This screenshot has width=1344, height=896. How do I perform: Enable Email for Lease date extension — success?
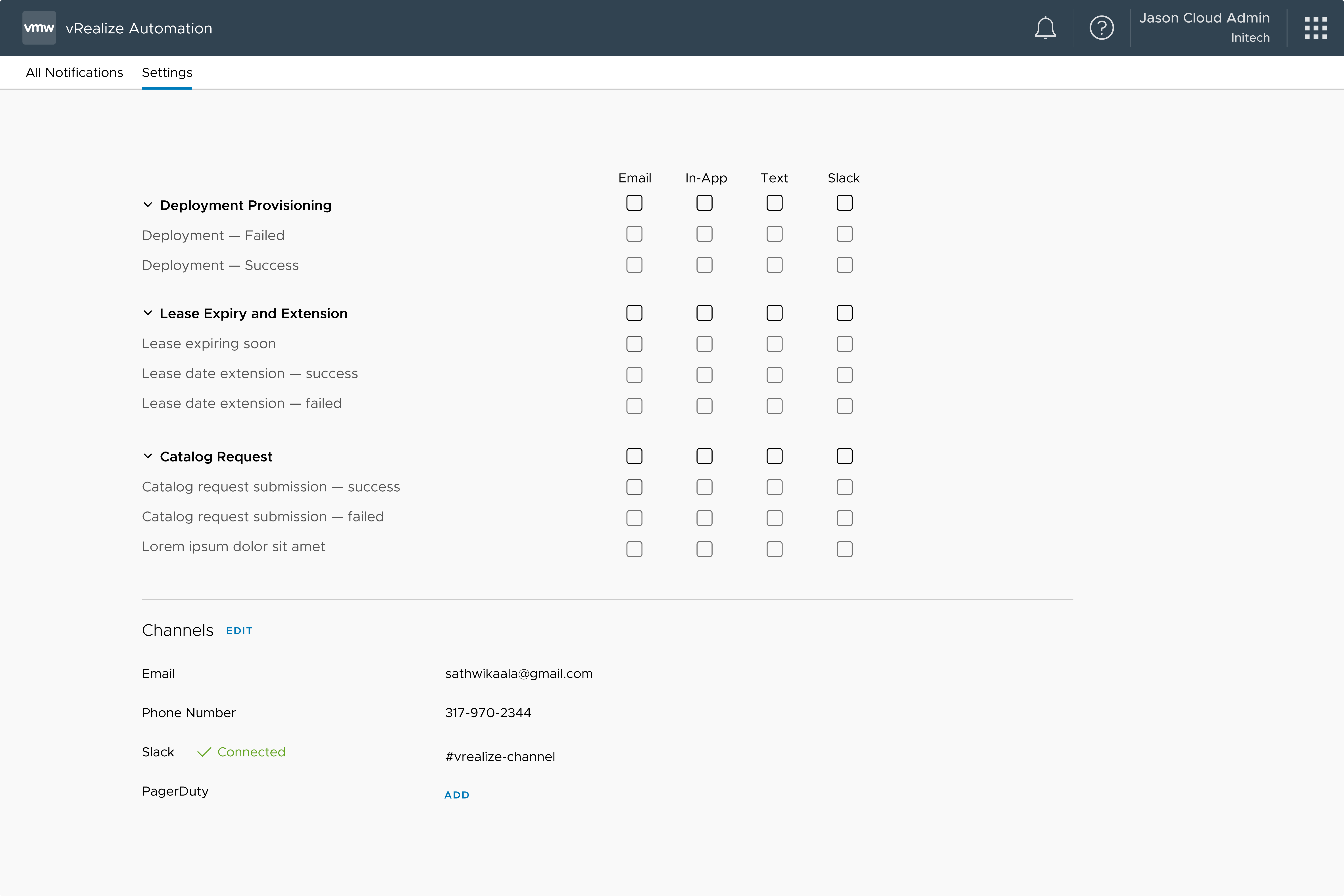pyautogui.click(x=634, y=375)
